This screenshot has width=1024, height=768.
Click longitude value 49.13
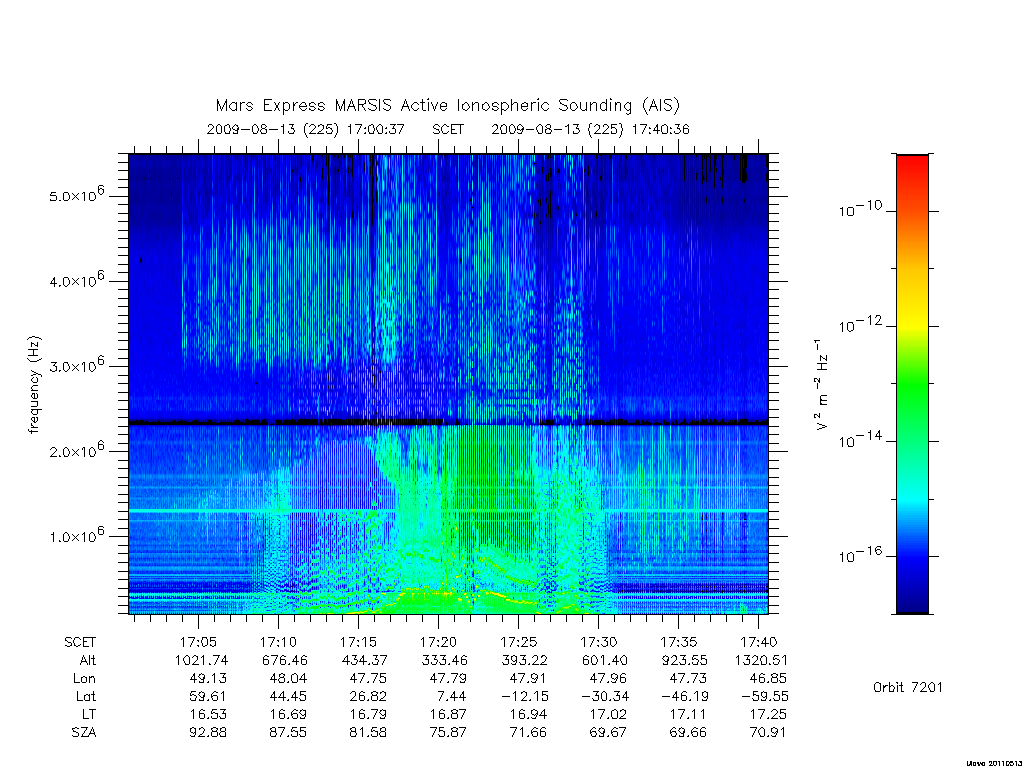pyautogui.click(x=208, y=679)
